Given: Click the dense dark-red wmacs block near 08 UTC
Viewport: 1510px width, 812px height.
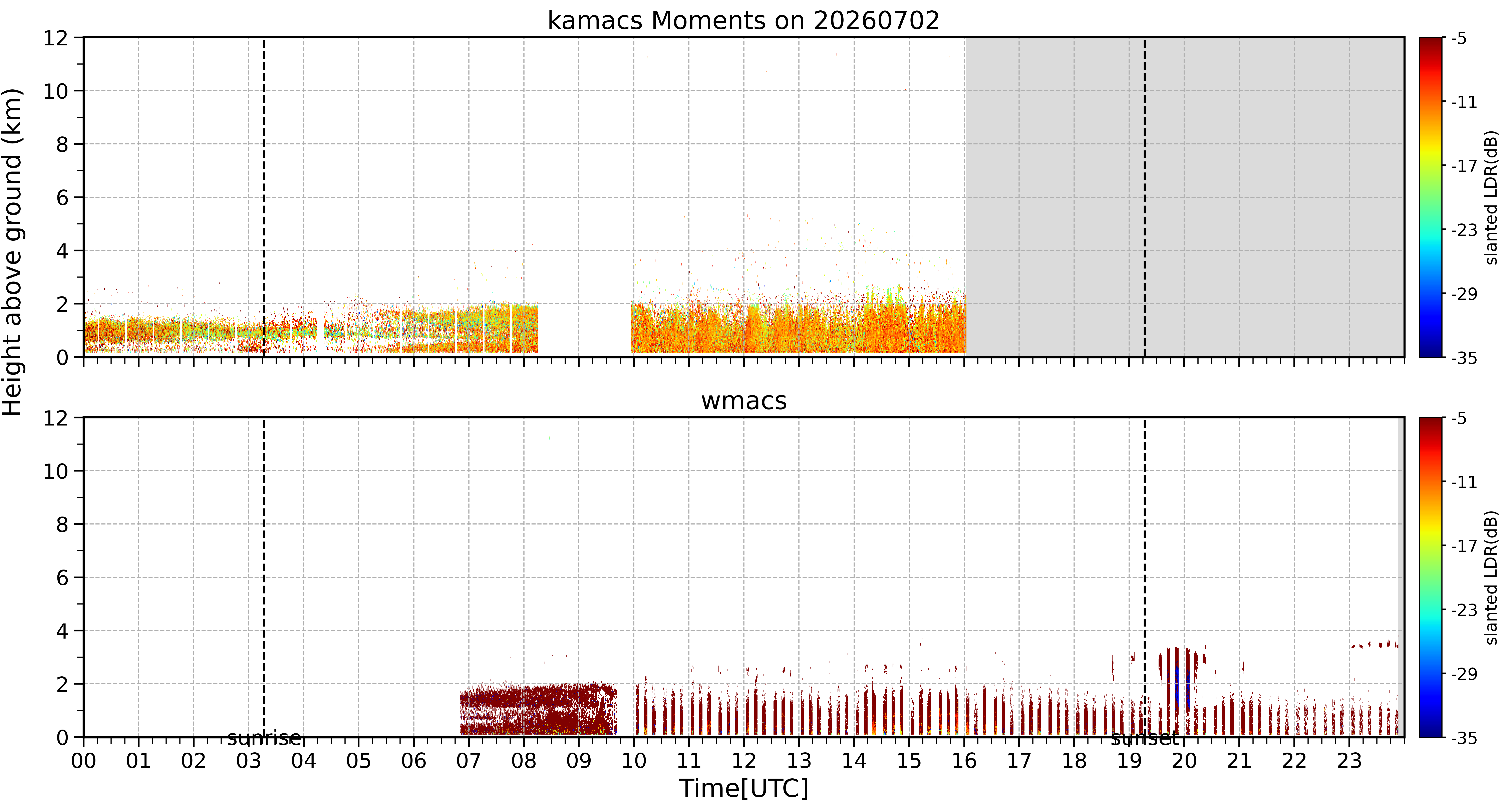Looking at the screenshot, I should (538, 709).
